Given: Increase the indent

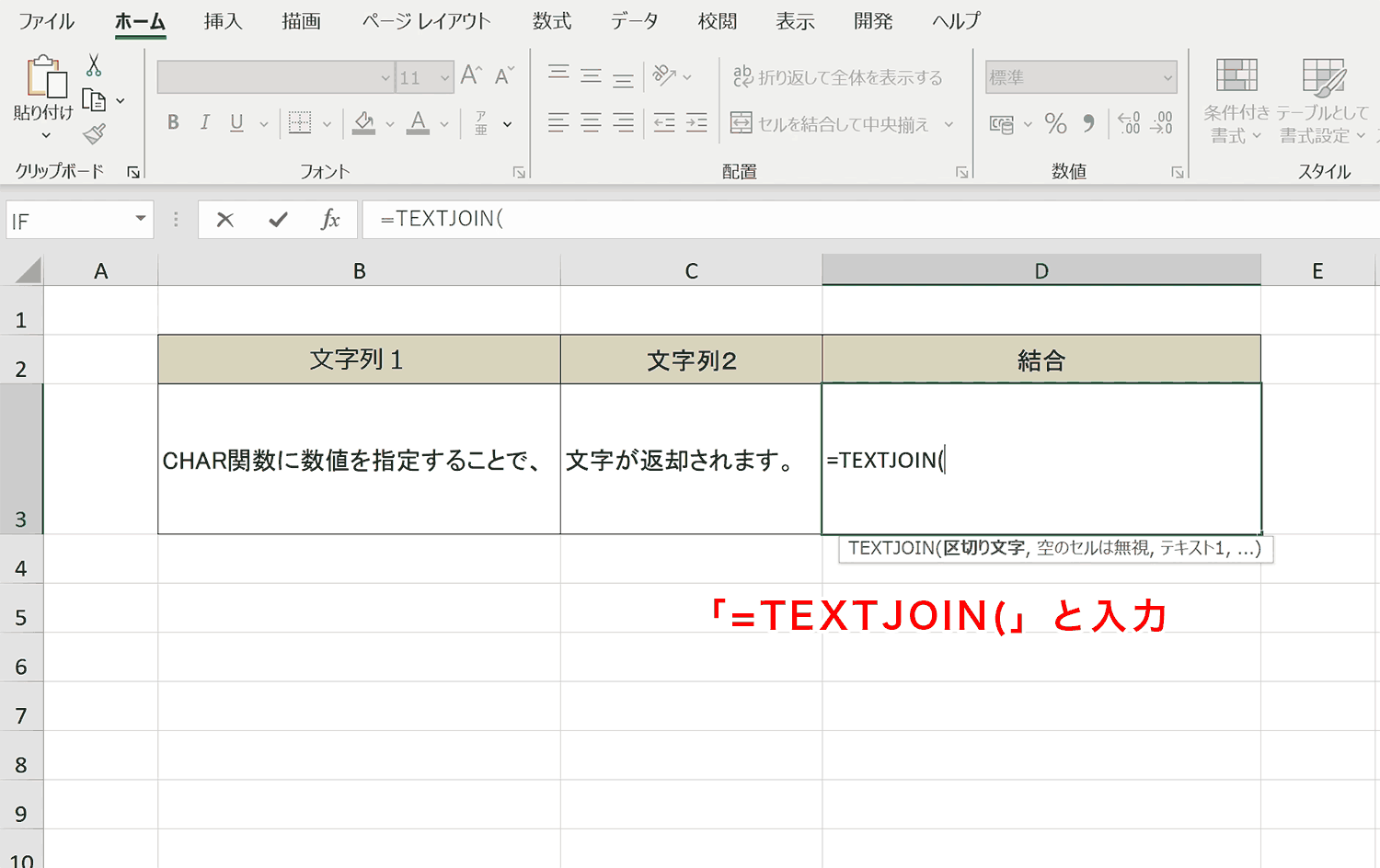Looking at the screenshot, I should pyautogui.click(x=696, y=122).
